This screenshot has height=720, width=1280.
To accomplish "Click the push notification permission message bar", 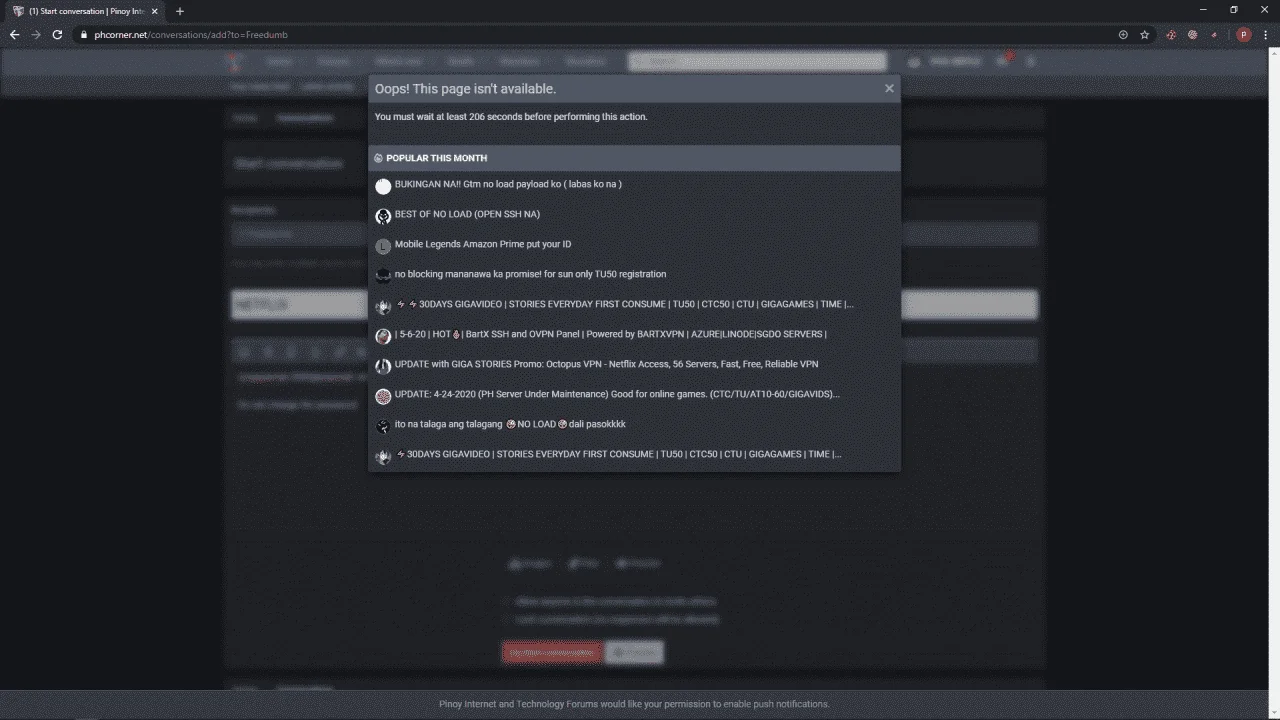I will click(x=635, y=704).
